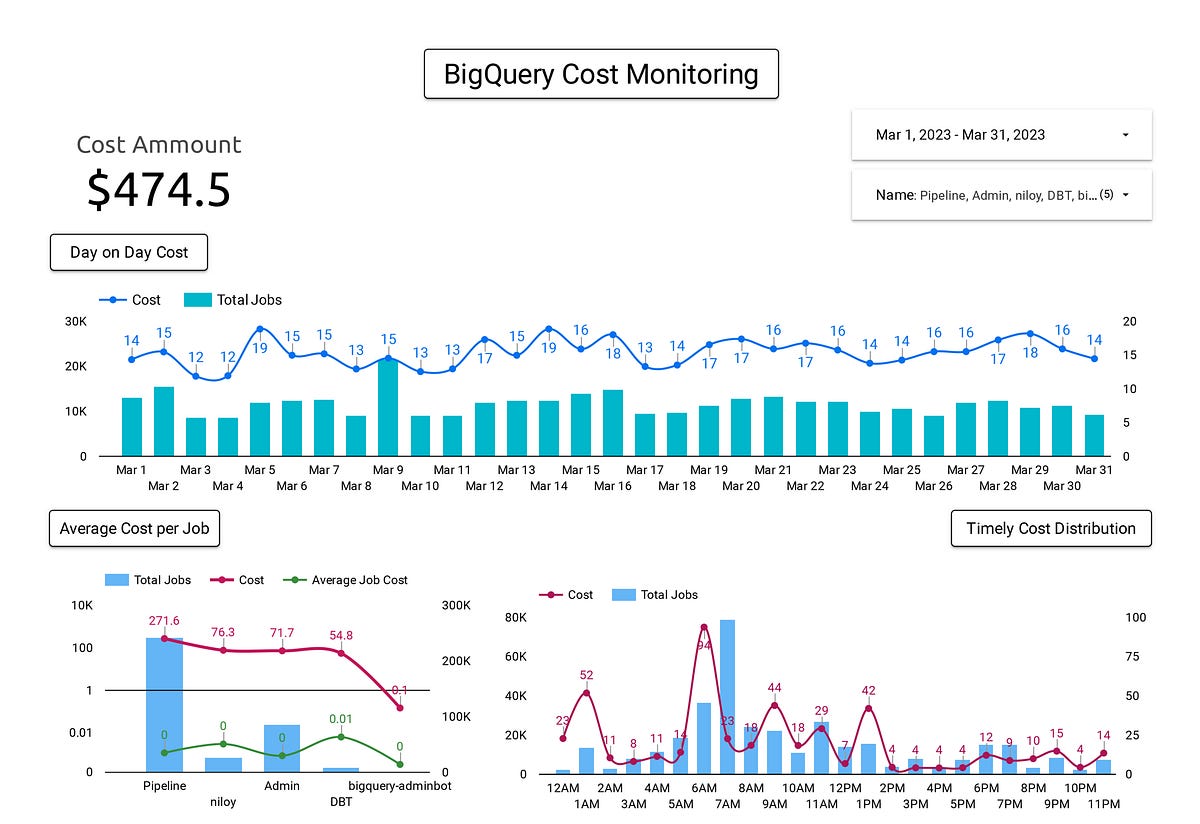
Task: Click the Timely Cost Distribution header
Action: pos(1051,528)
